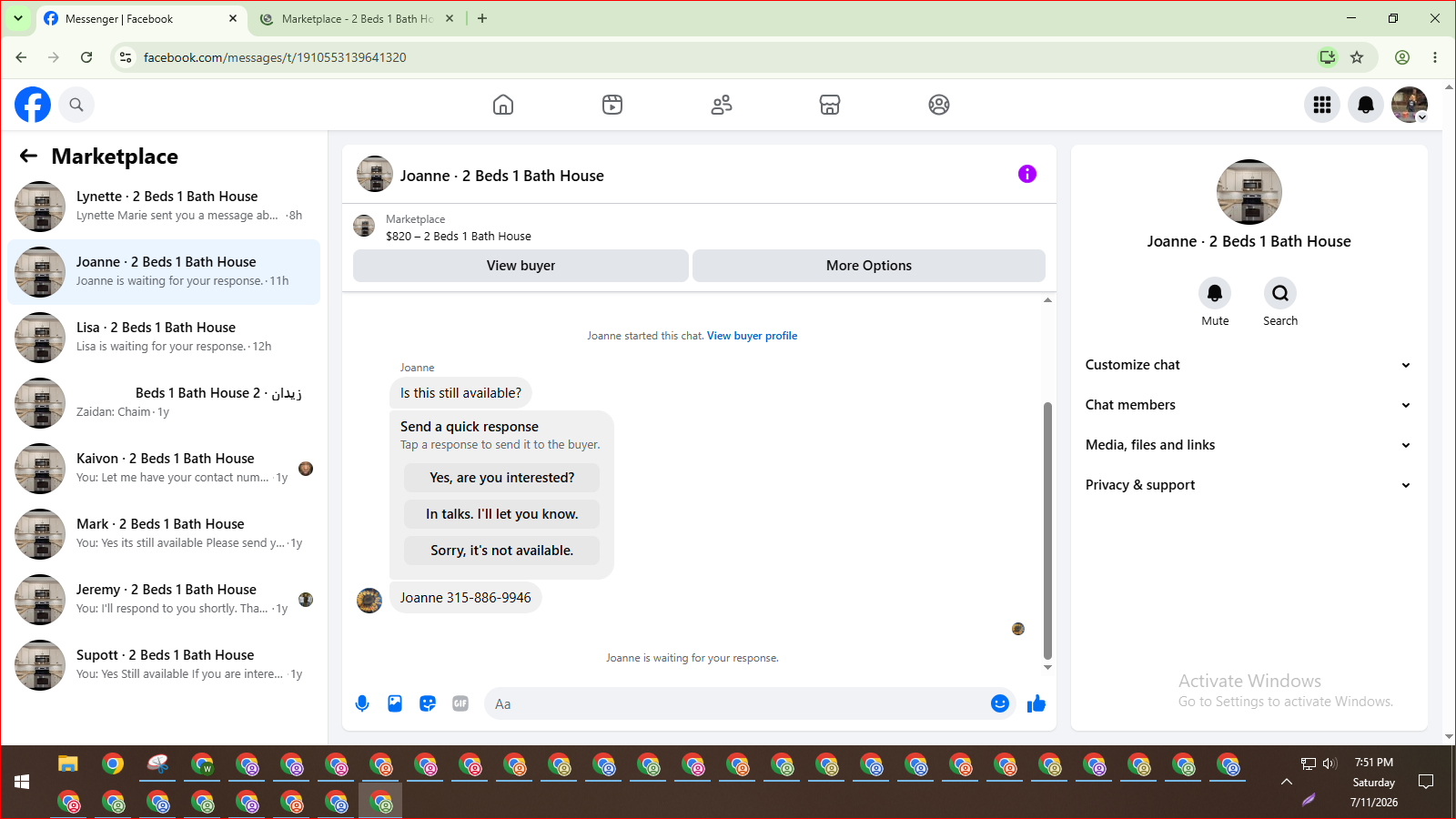Open the Groups icon in top navigation
This screenshot has width=1456, height=819.
pyautogui.click(x=939, y=105)
